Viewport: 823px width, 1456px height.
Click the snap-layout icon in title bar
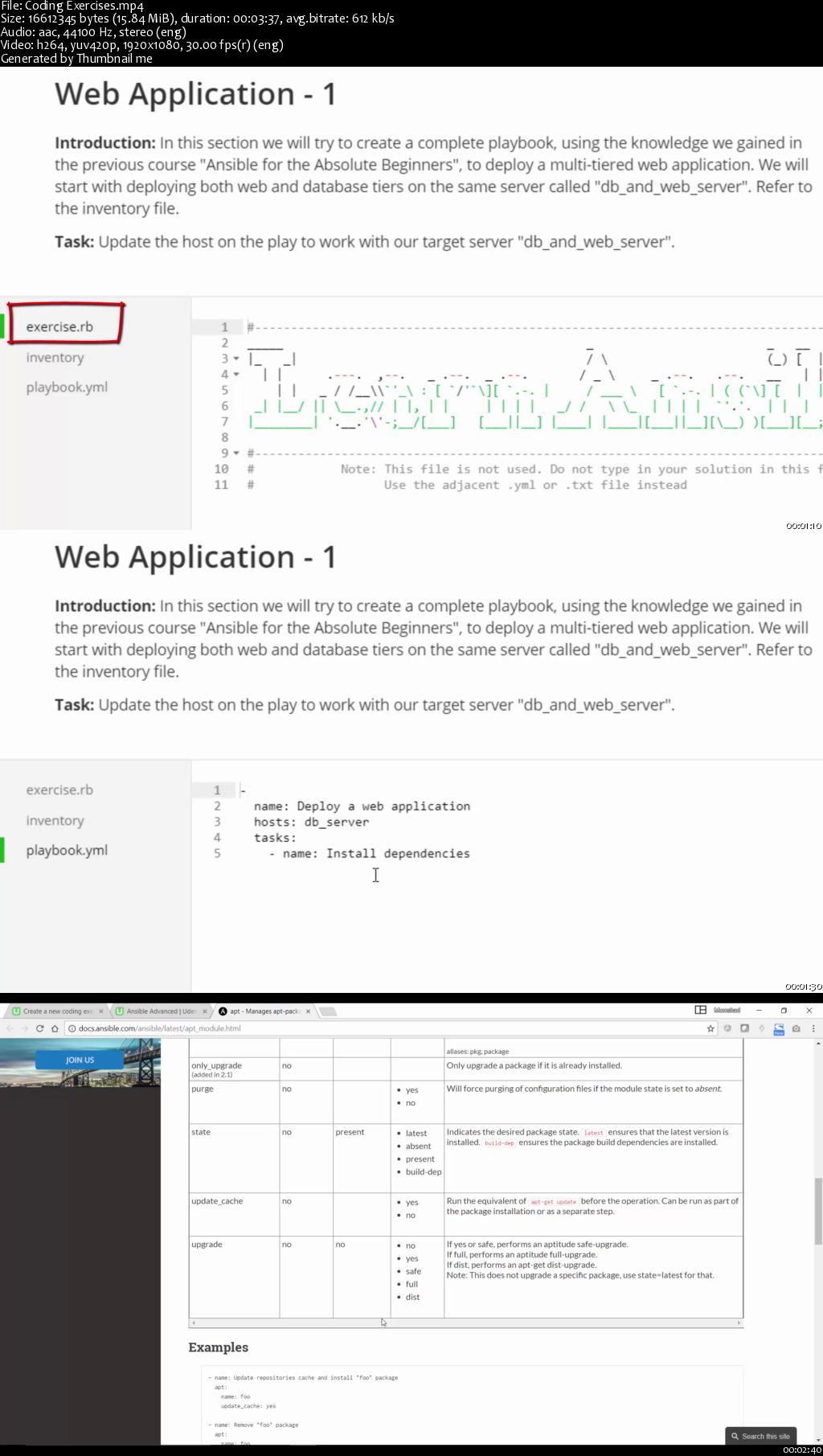click(700, 1010)
